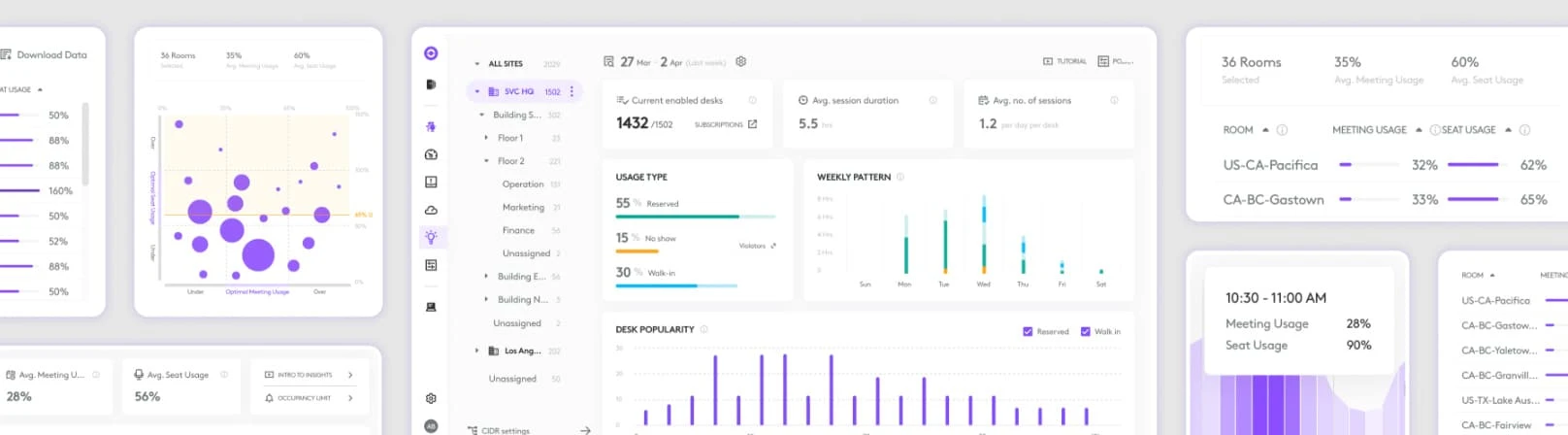Click the arrow next to CIDR settings
Image resolution: width=1568 pixels, height=435 pixels.
585,430
